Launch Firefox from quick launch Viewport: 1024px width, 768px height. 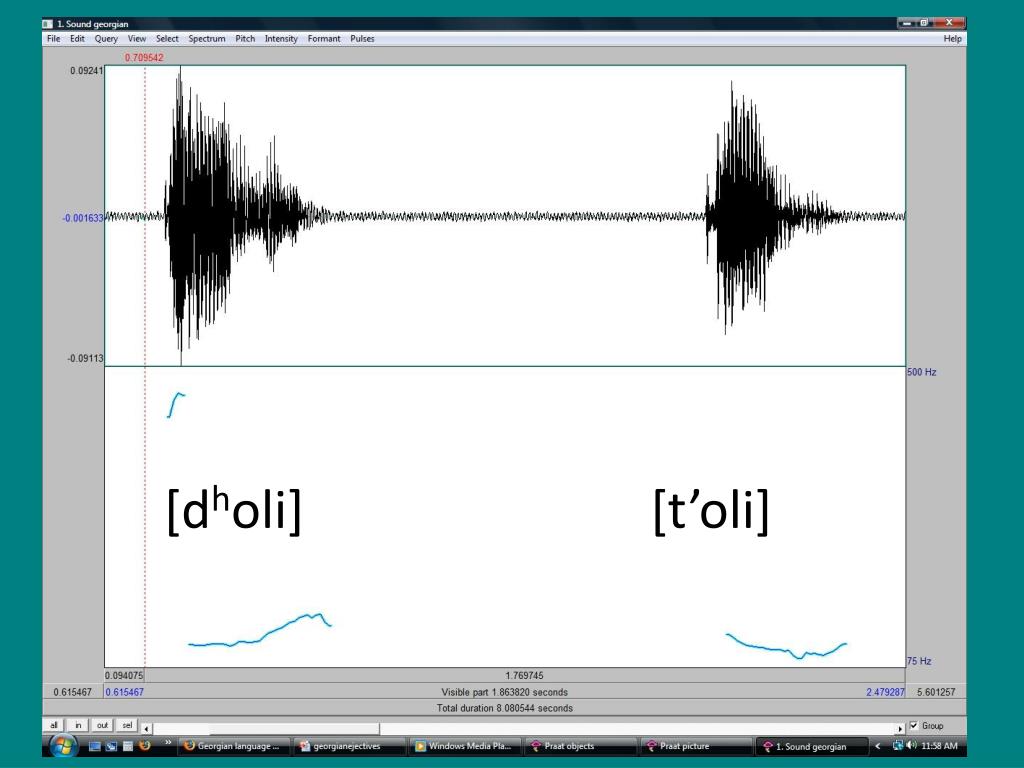[145, 745]
